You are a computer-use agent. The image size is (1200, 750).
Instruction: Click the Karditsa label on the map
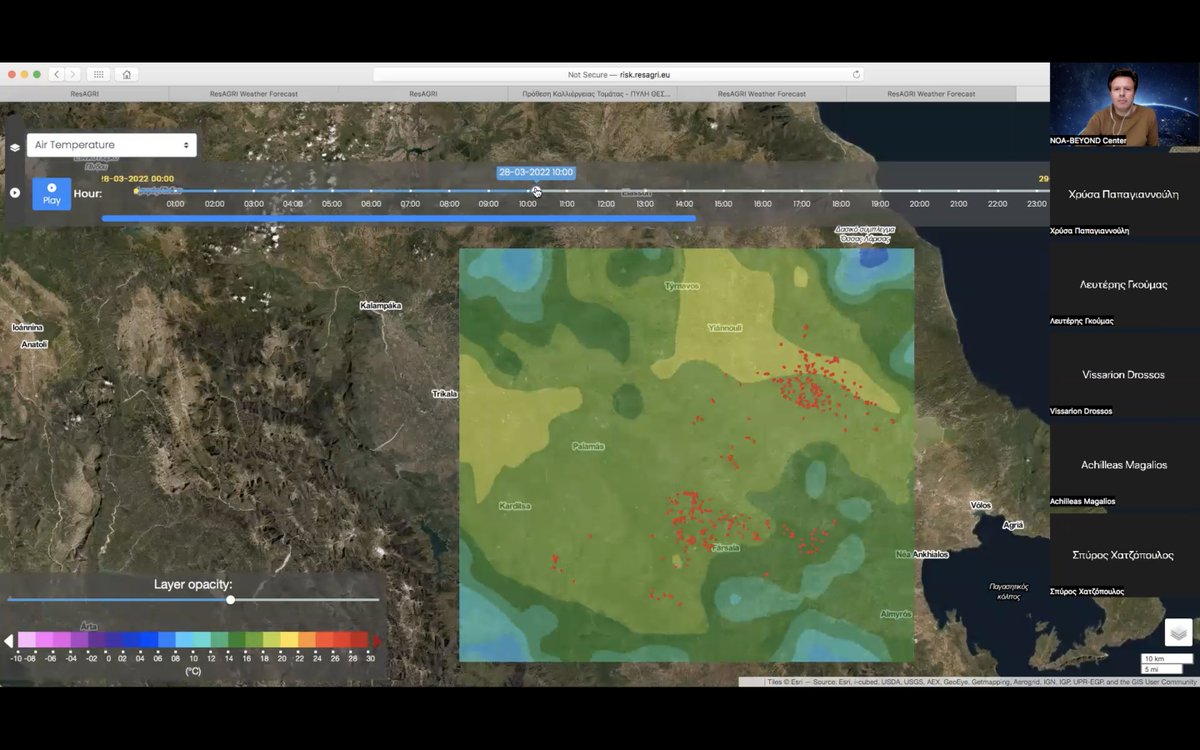pos(515,506)
